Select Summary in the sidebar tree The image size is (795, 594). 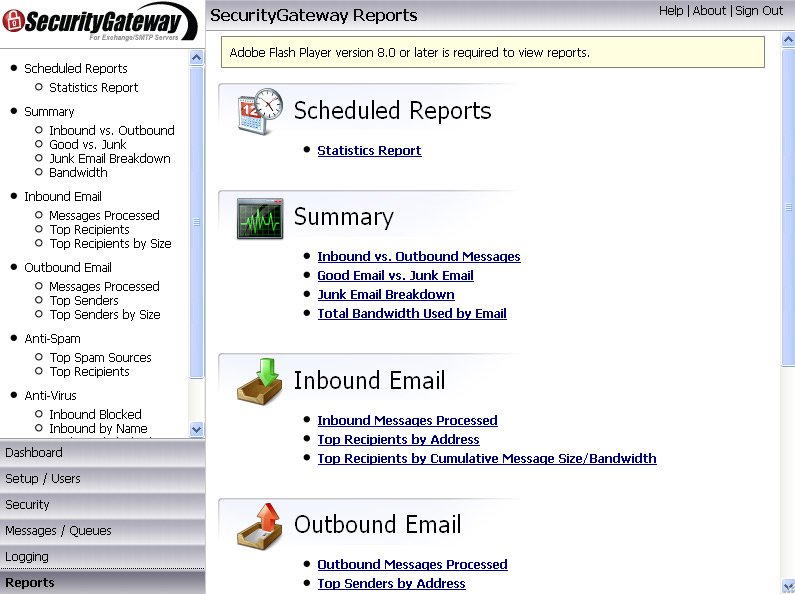coord(49,112)
